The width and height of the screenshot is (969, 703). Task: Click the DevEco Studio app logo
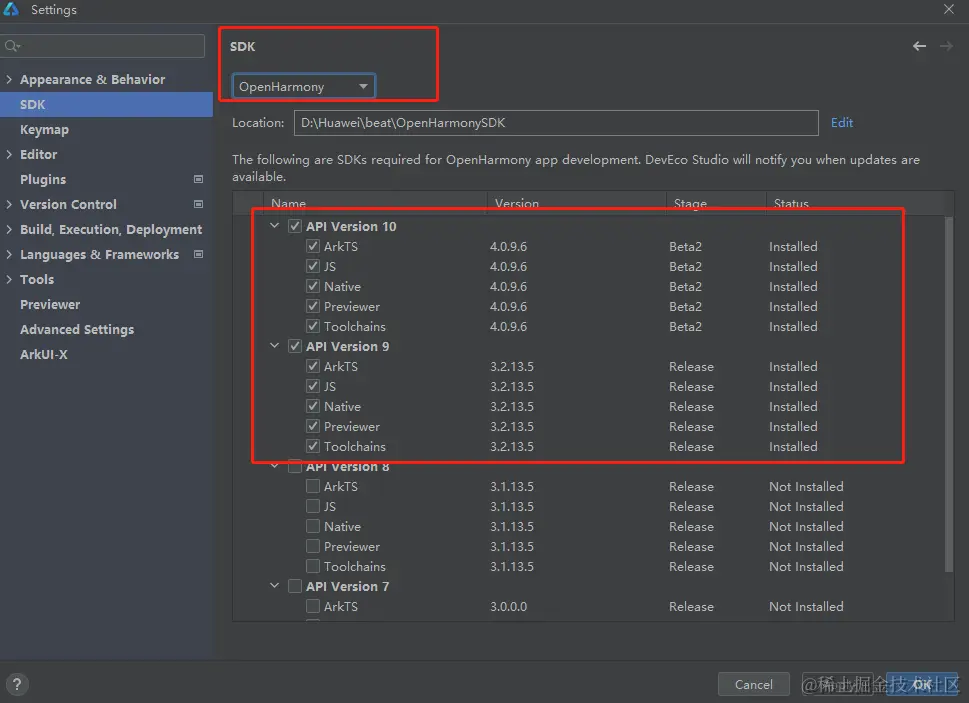click(12, 10)
